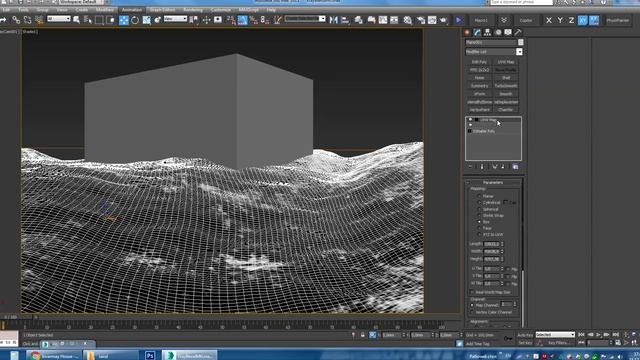Open the Material Editor
Image resolution: width=640 pixels, height=360 pixels.
coord(408,20)
